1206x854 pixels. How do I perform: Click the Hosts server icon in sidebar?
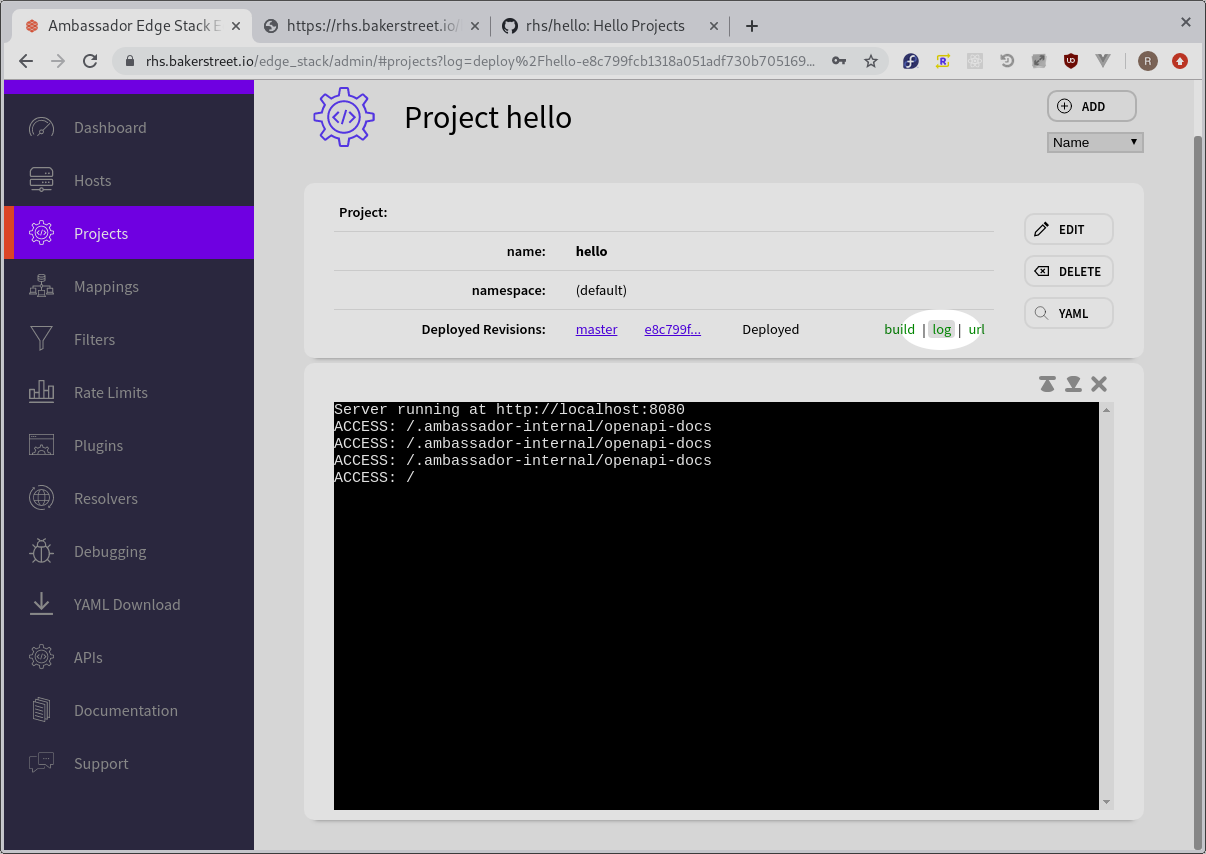click(41, 180)
